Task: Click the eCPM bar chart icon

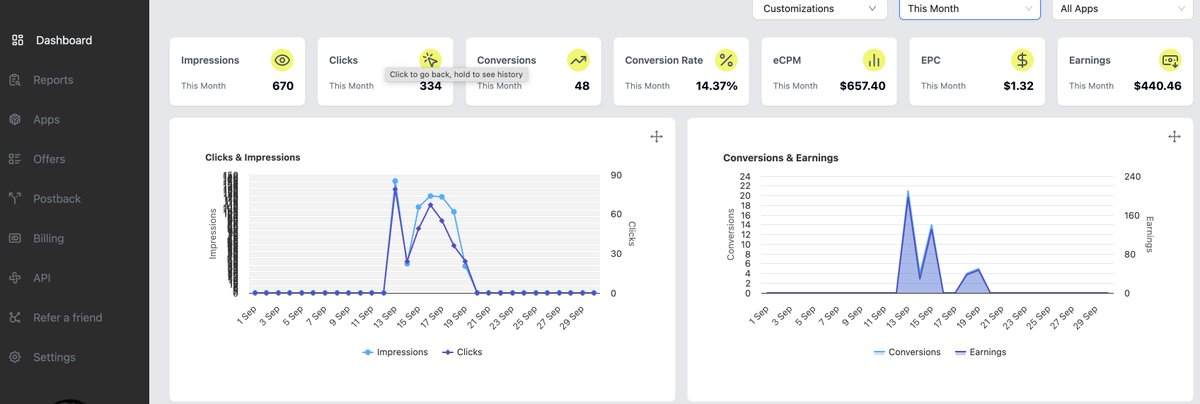Action: coord(874,60)
